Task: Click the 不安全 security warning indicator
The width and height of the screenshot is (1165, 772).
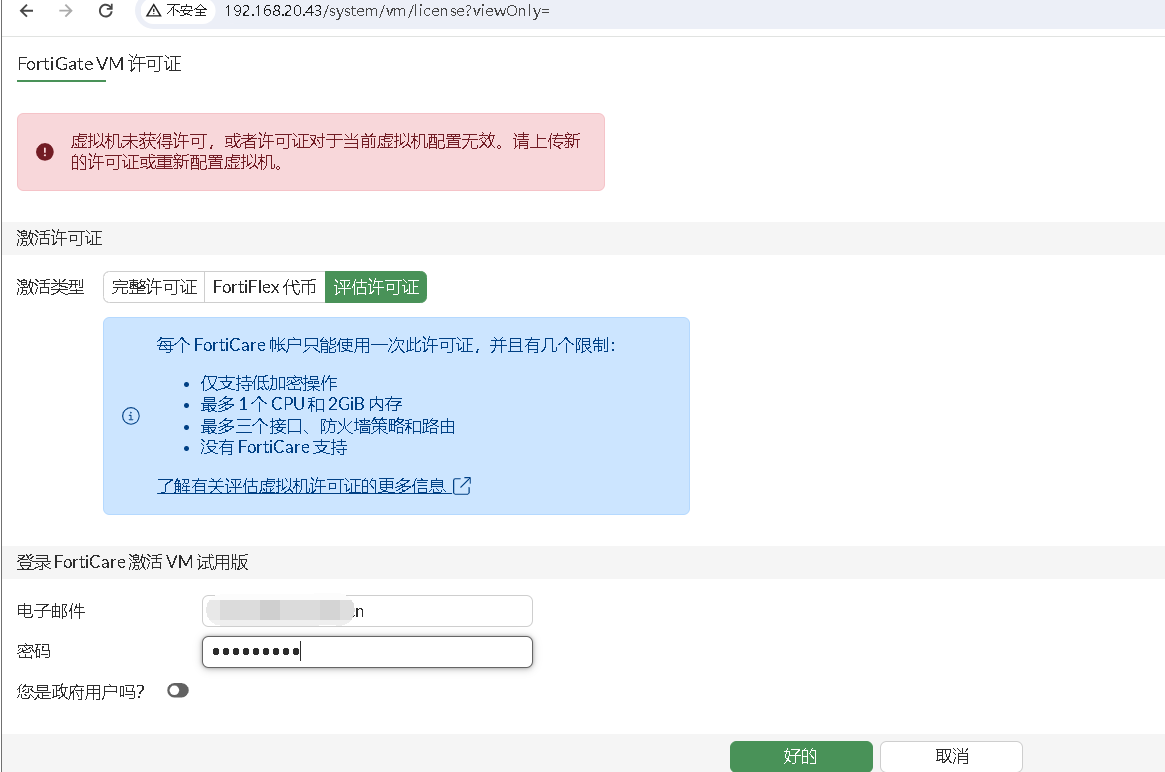Action: click(x=177, y=10)
